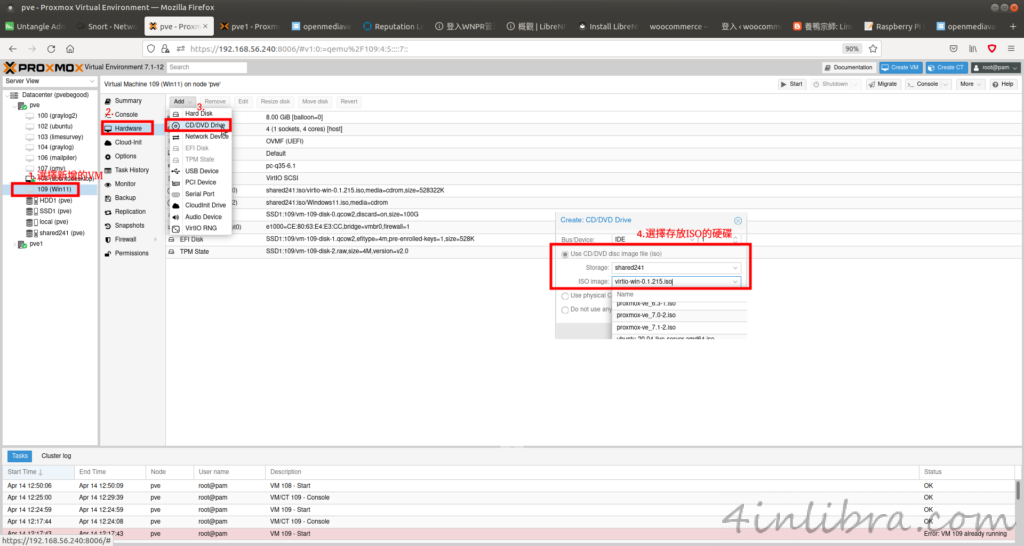Viewport: 1024px width, 546px height.
Task: Click the Create VM button
Action: click(x=900, y=67)
